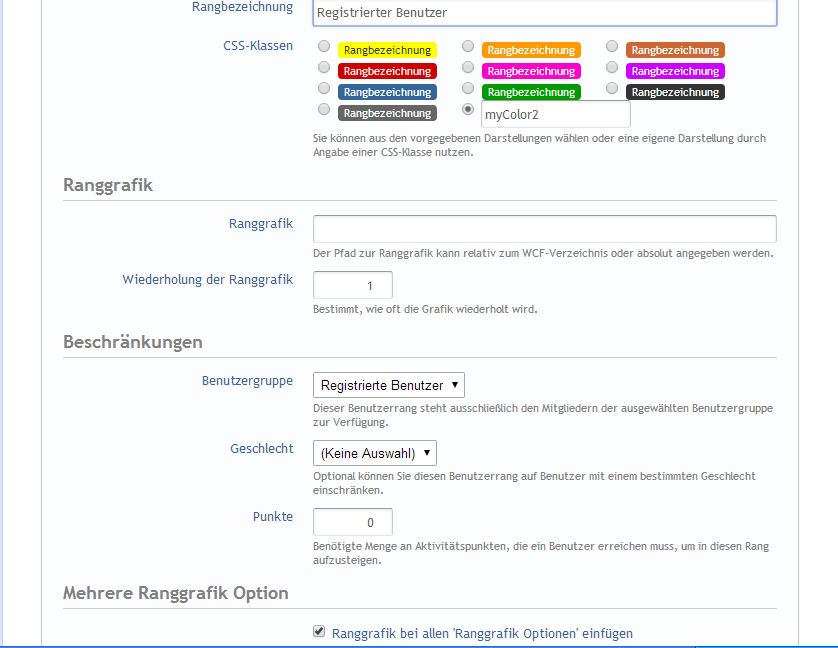Select the purple Rangbezeichnung radio button
Image resolution: width=838 pixels, height=648 pixels.
click(612, 68)
